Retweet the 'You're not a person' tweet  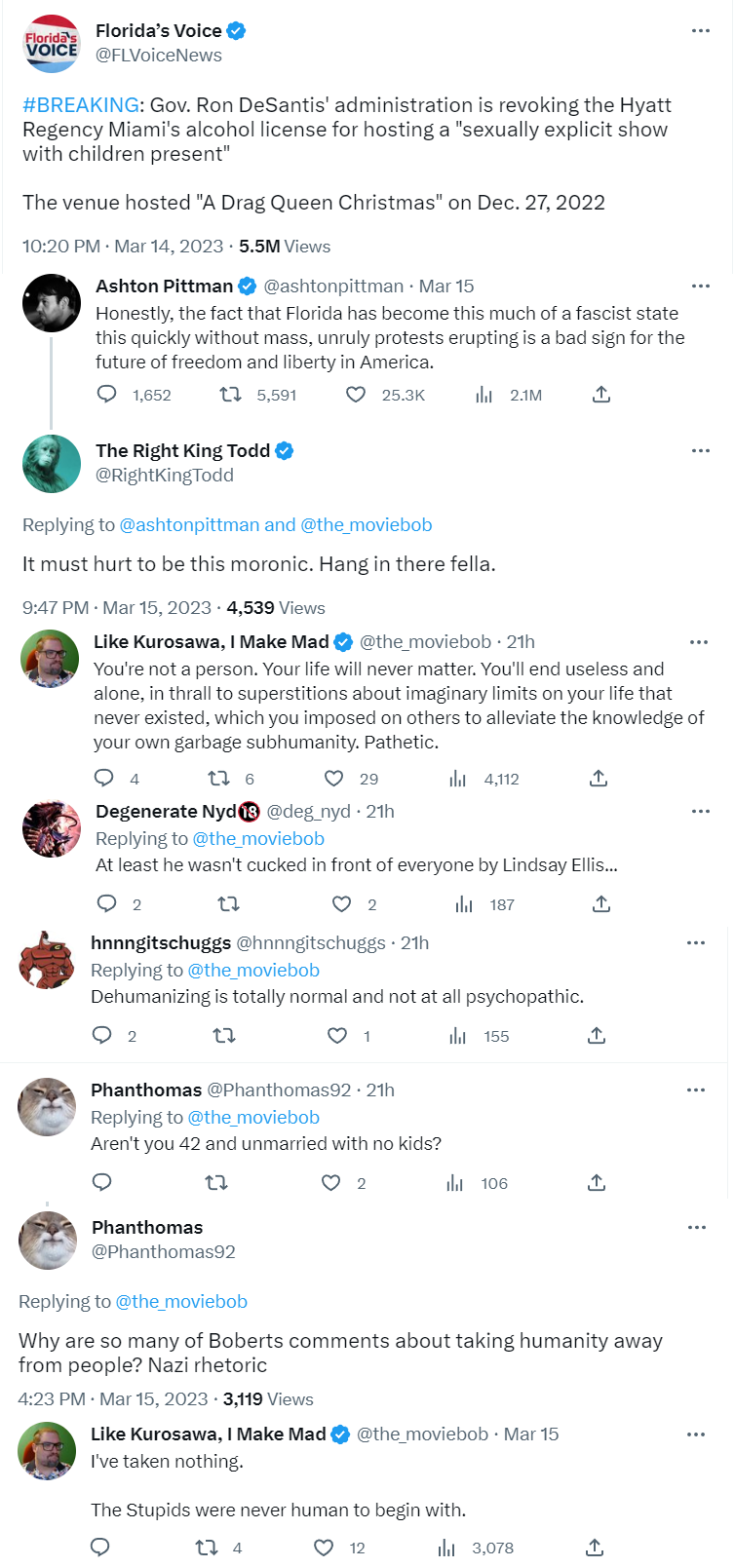tap(219, 779)
